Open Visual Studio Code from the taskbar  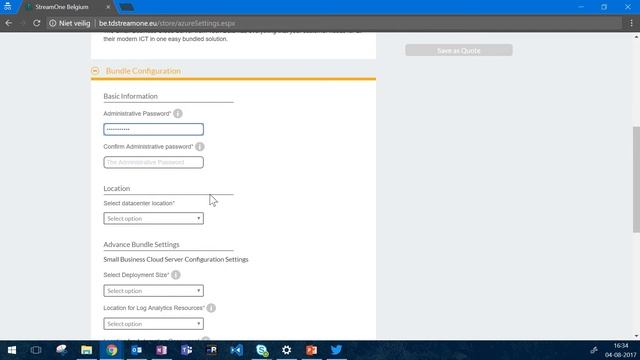237,350
